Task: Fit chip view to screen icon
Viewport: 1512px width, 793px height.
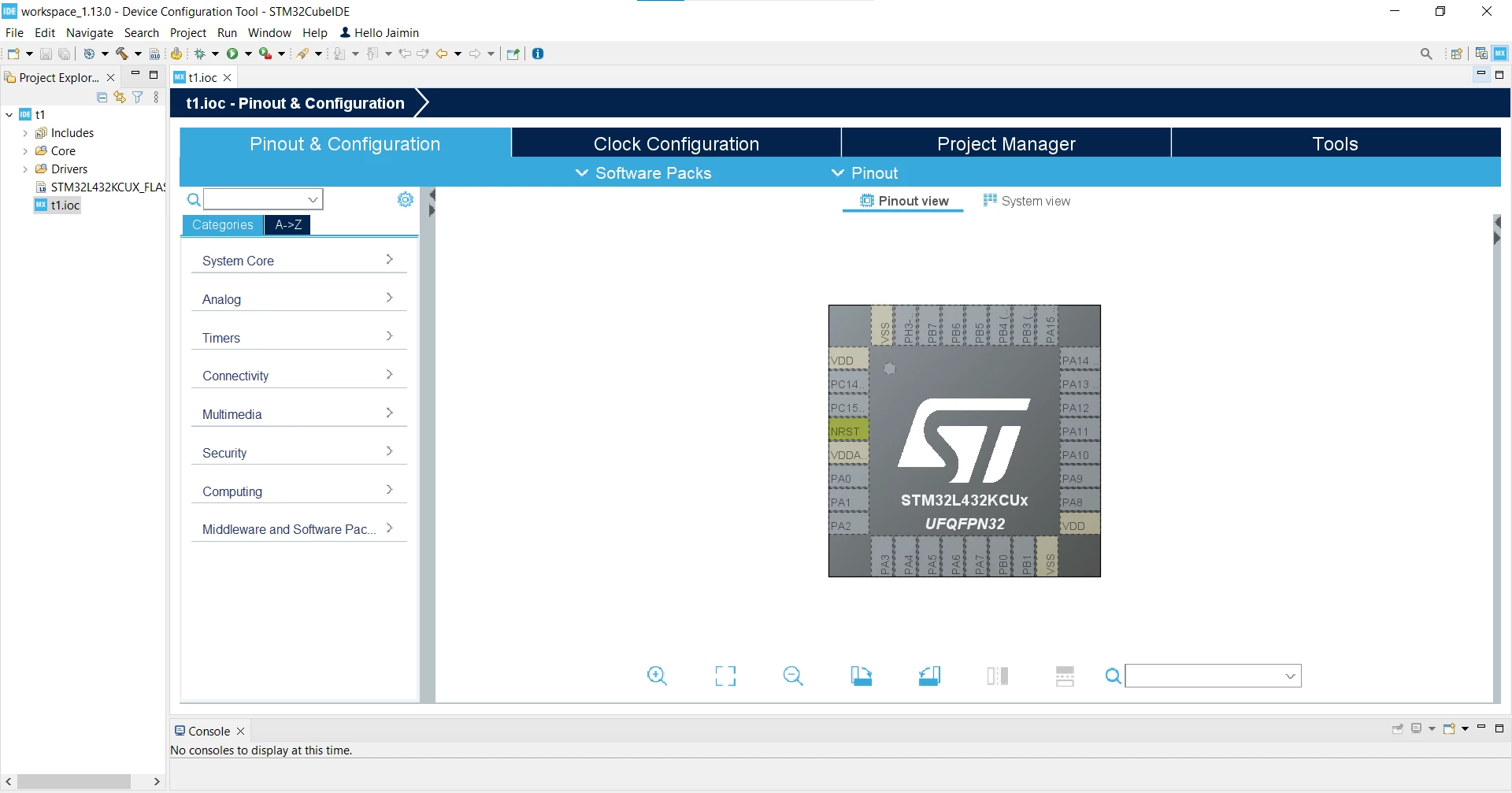Action: point(725,676)
